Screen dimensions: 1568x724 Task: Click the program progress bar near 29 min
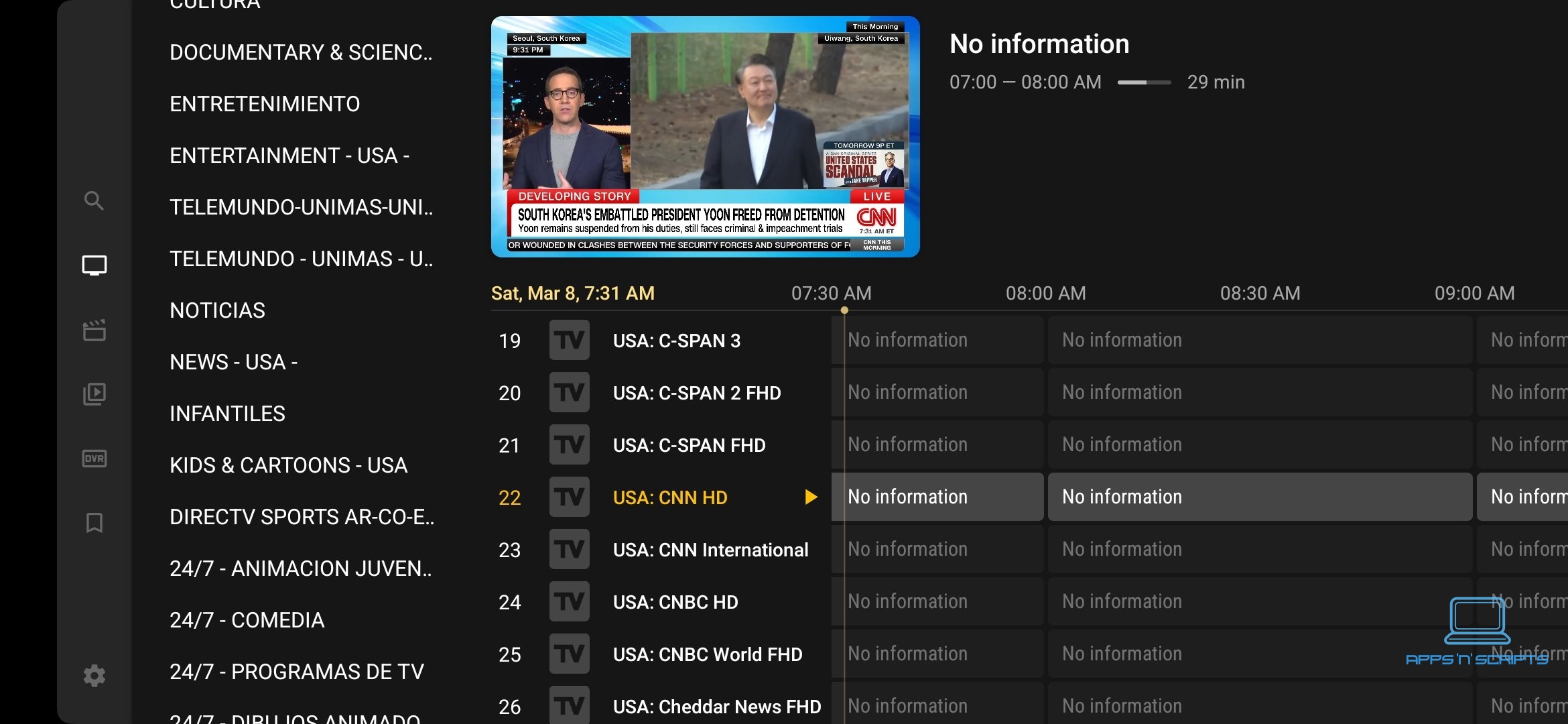coord(1144,82)
